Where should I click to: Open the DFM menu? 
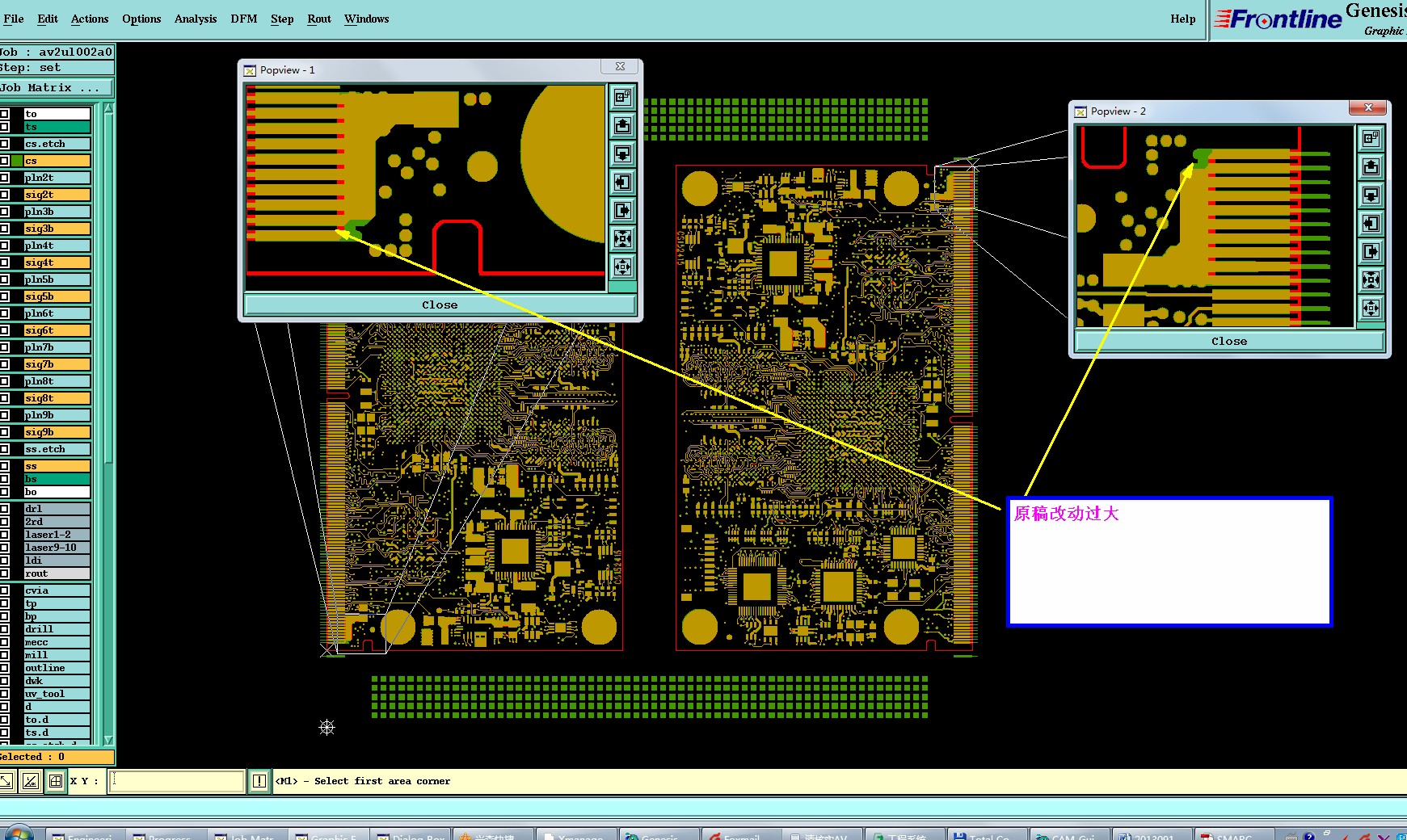(x=244, y=19)
